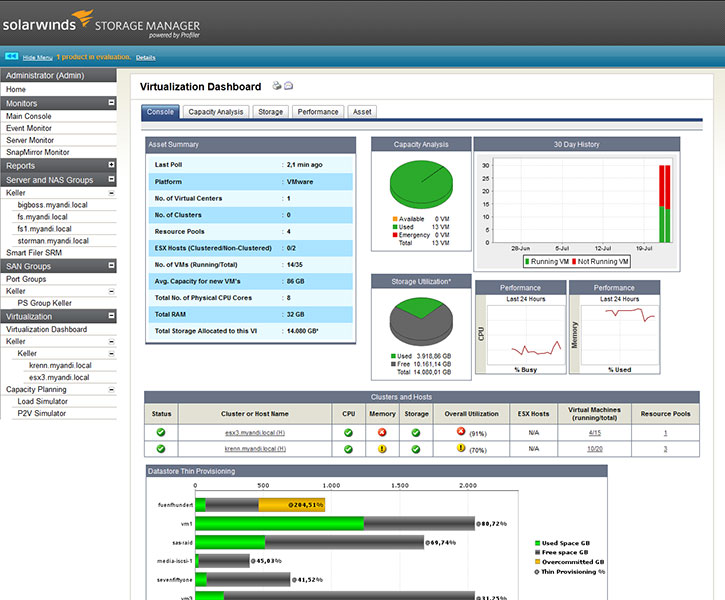
Task: Select esx3.myandi.local in sidebar tree
Action: click(59, 378)
